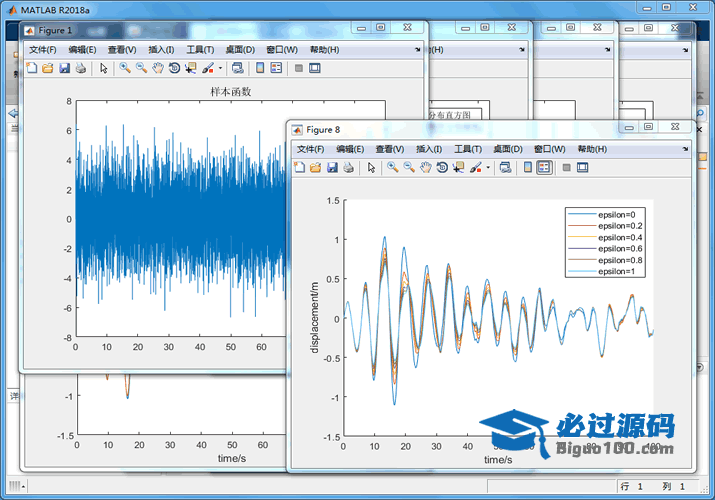The width and height of the screenshot is (715, 500).
Task: Open Brush color dropdown arrow in Figure 1
Action: (x=220, y=68)
